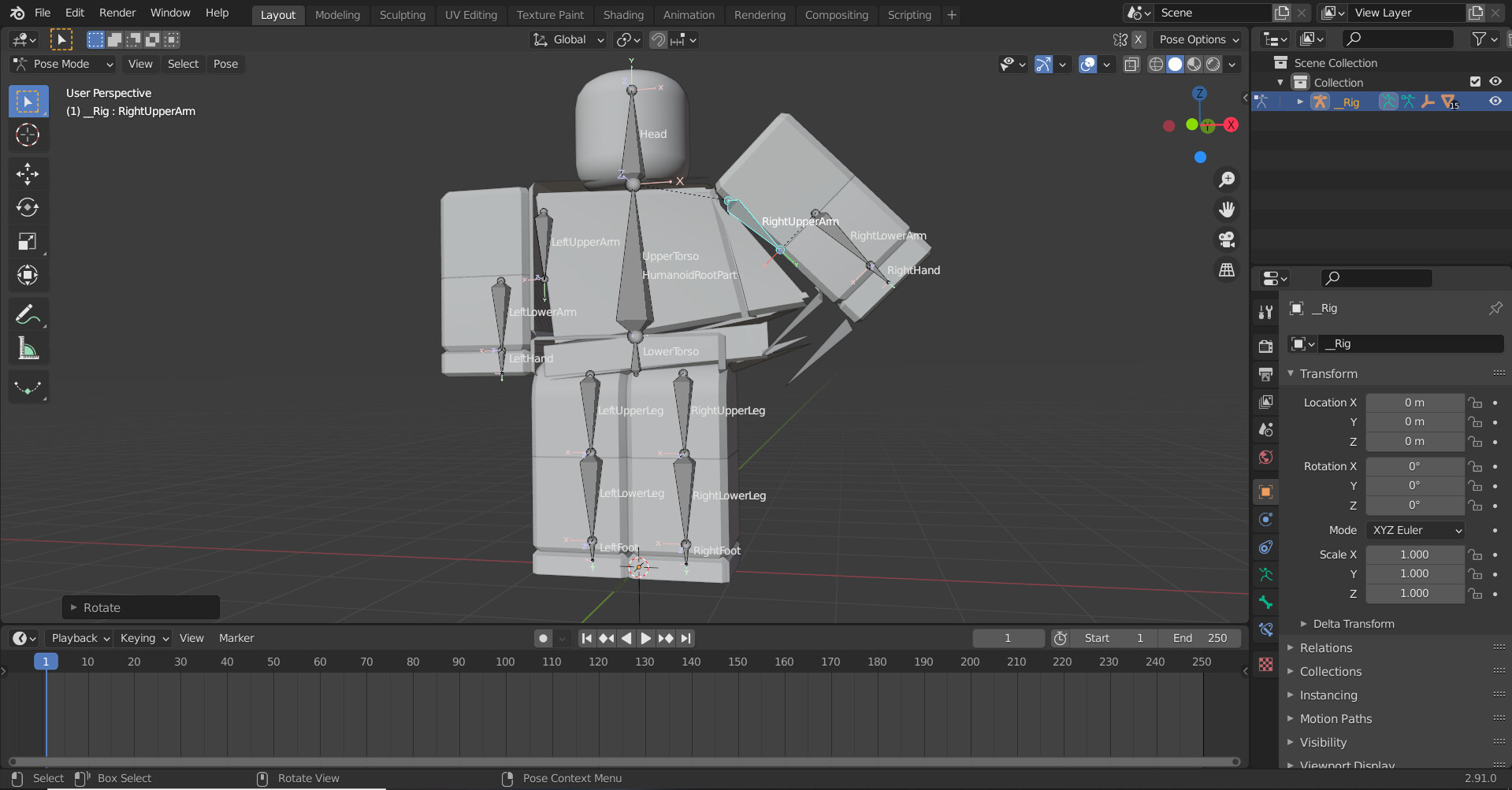The image size is (1512, 790).
Task: Activate the Annotate tool
Action: [28, 314]
